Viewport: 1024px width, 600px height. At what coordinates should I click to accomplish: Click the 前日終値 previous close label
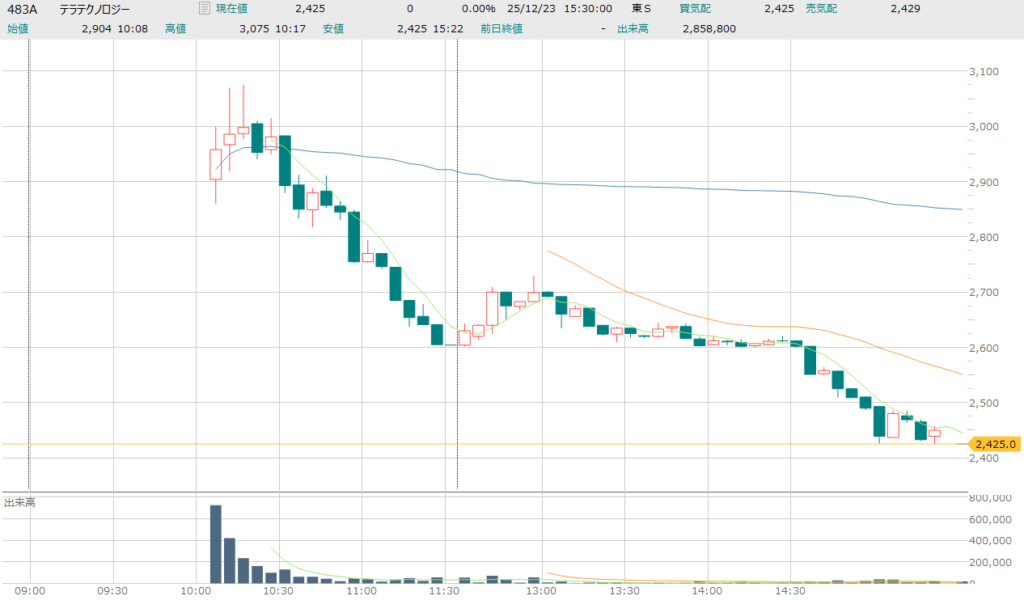tap(500, 29)
